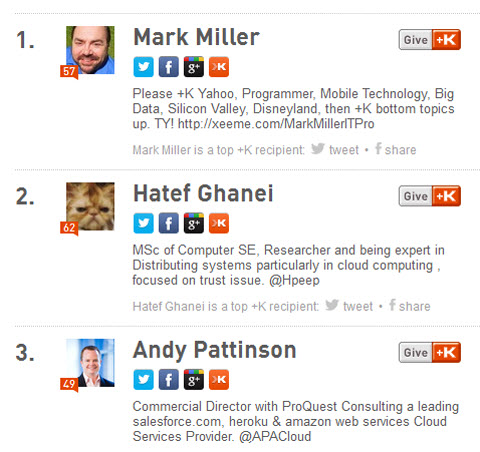
Task: Tweet that Mark Miller is top recipient
Action: (335, 149)
